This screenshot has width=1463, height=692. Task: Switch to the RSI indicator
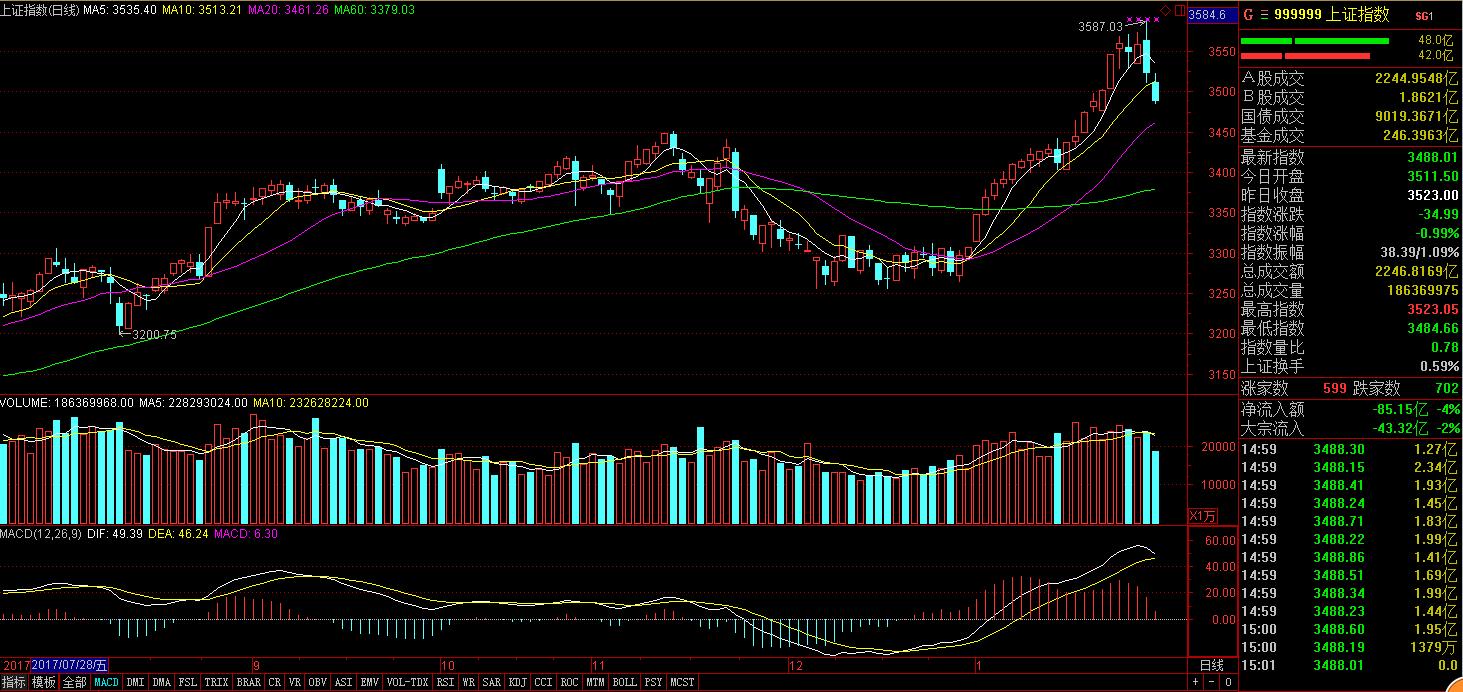(x=445, y=682)
